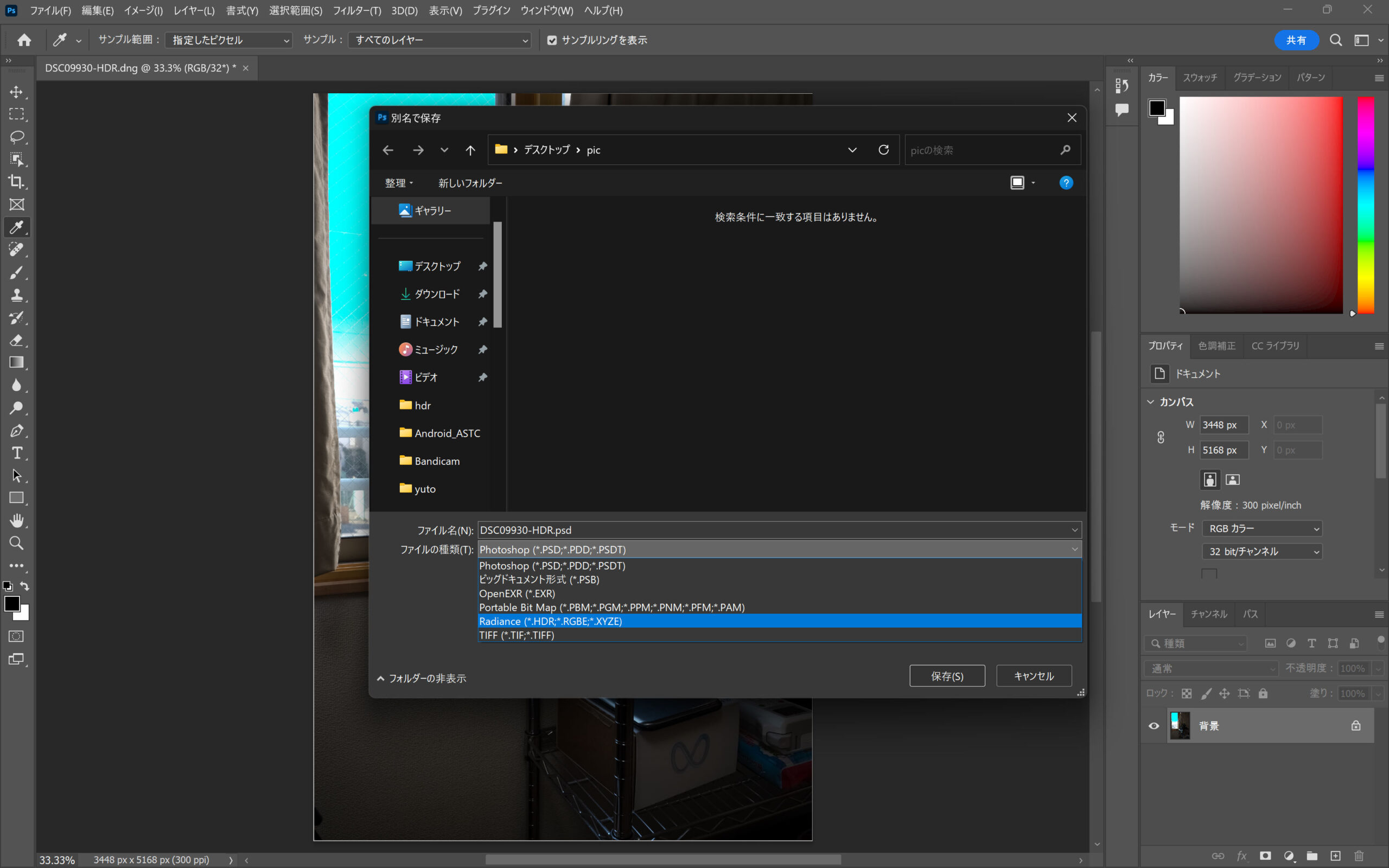Screen dimensions: 1389x868
Task: Uncheck the show sampling ring checkbox
Action: click(x=552, y=40)
